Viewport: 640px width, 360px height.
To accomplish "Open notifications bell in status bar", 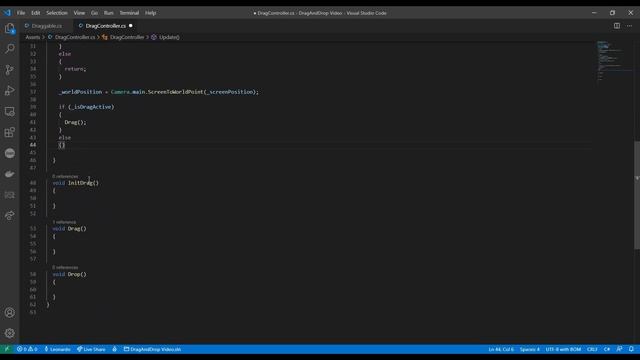I will point(631,349).
